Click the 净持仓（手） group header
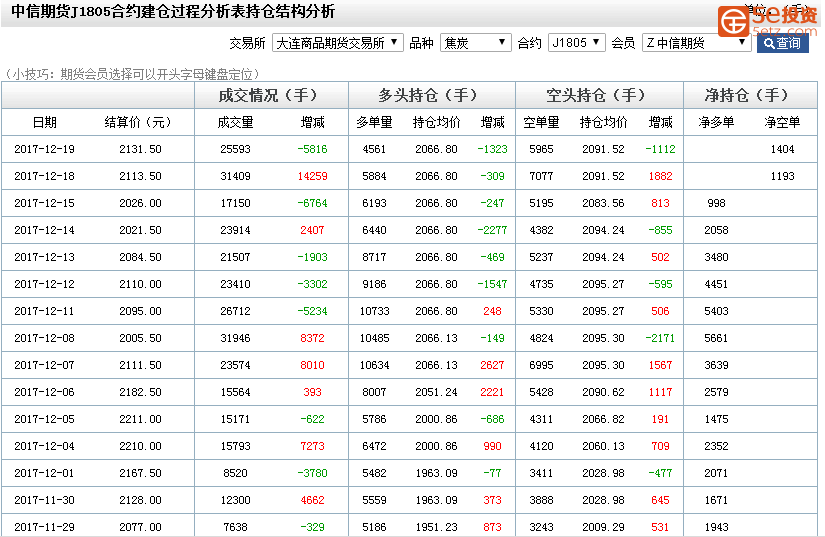This screenshot has width=825, height=537. (x=749, y=95)
